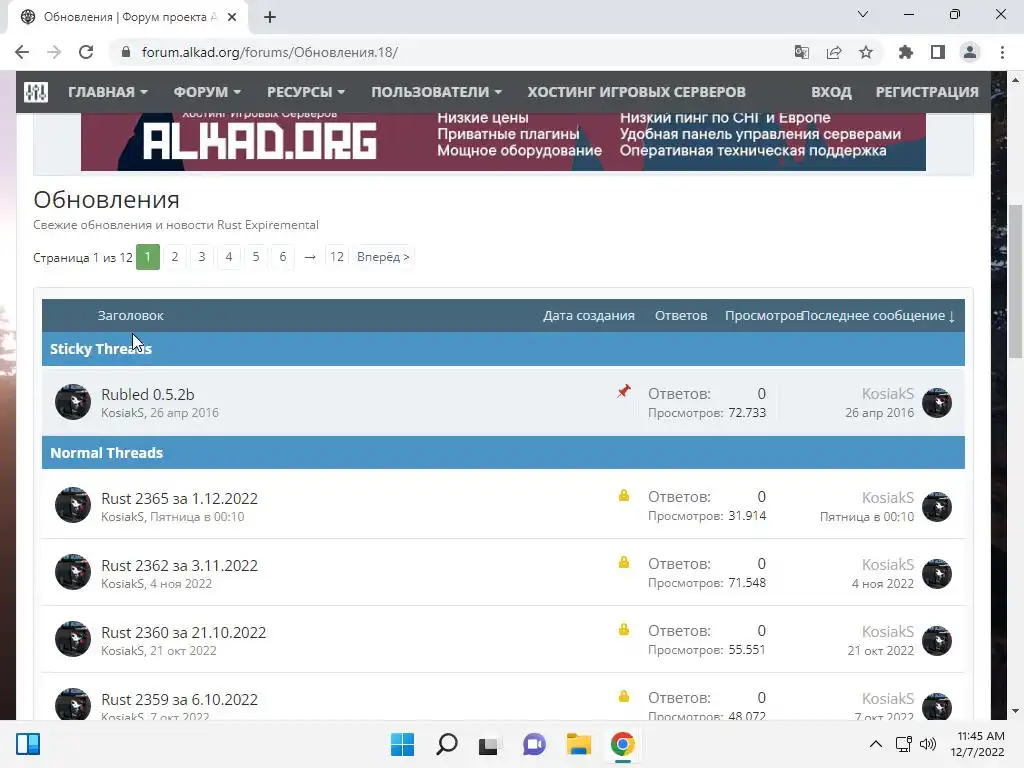Close the Обновления browser tab
The image size is (1024, 768).
point(232,17)
